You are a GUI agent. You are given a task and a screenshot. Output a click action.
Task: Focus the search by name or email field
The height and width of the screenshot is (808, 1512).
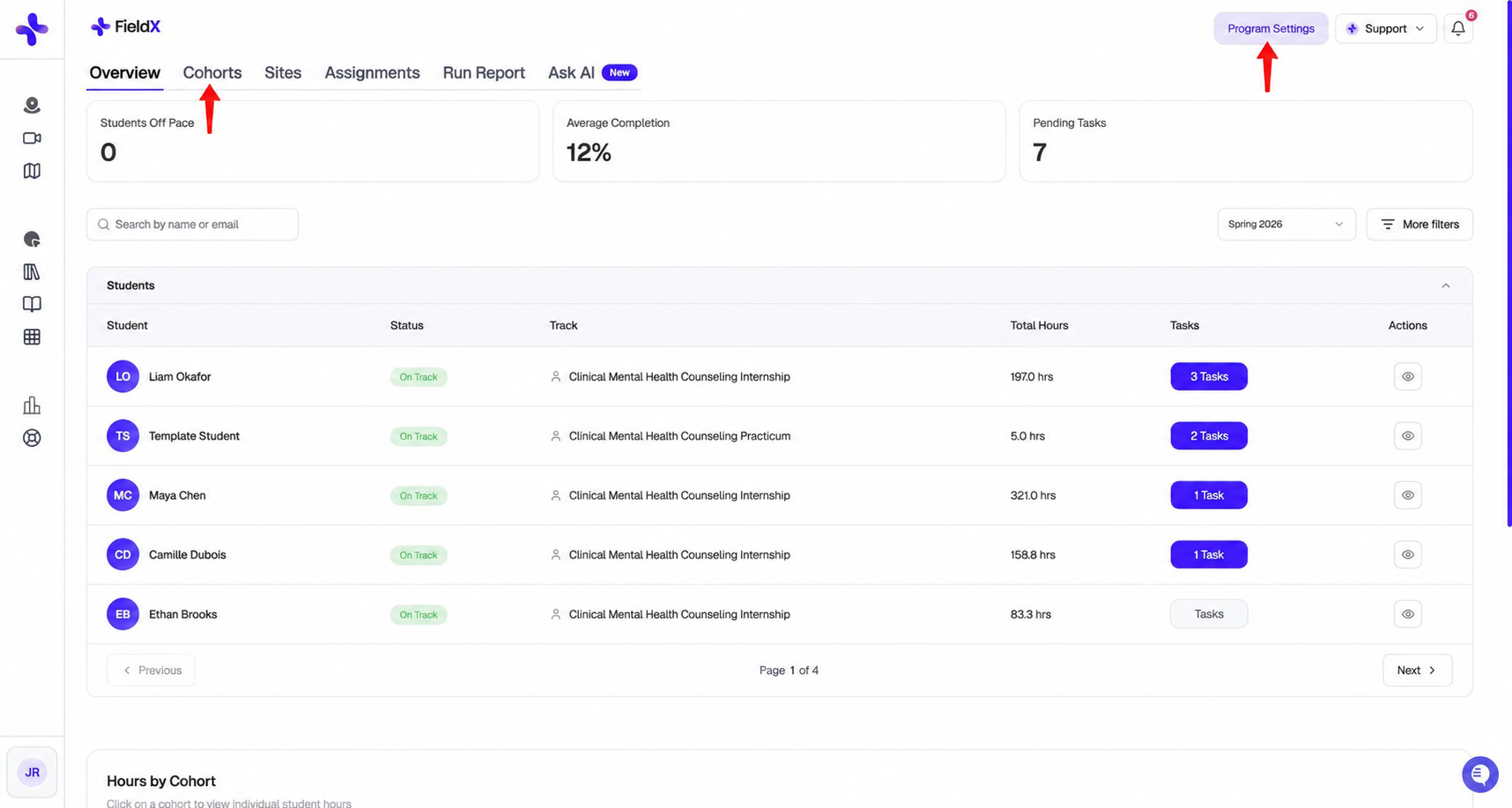[x=192, y=224]
